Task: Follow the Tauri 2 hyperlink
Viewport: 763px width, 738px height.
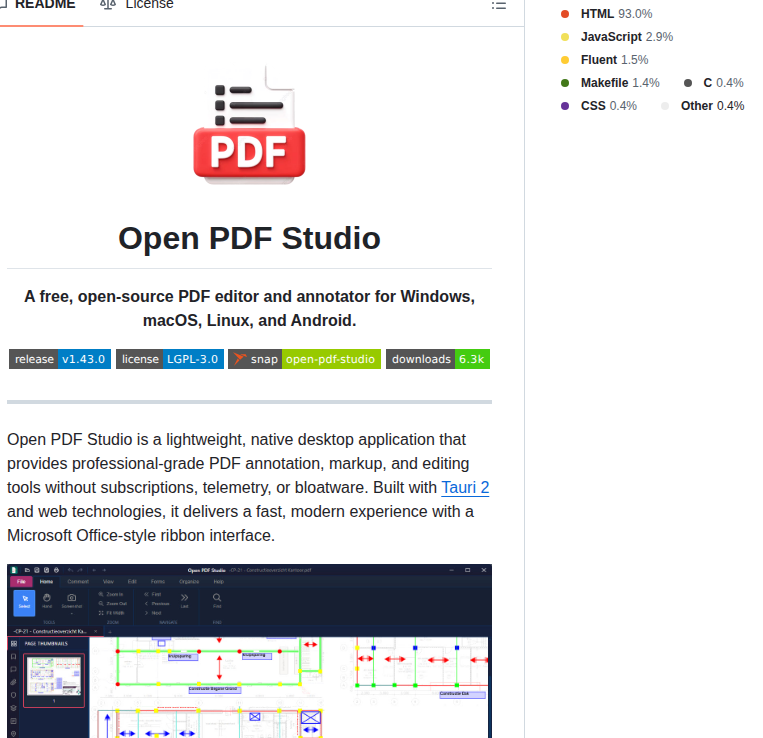Action: [x=465, y=487]
